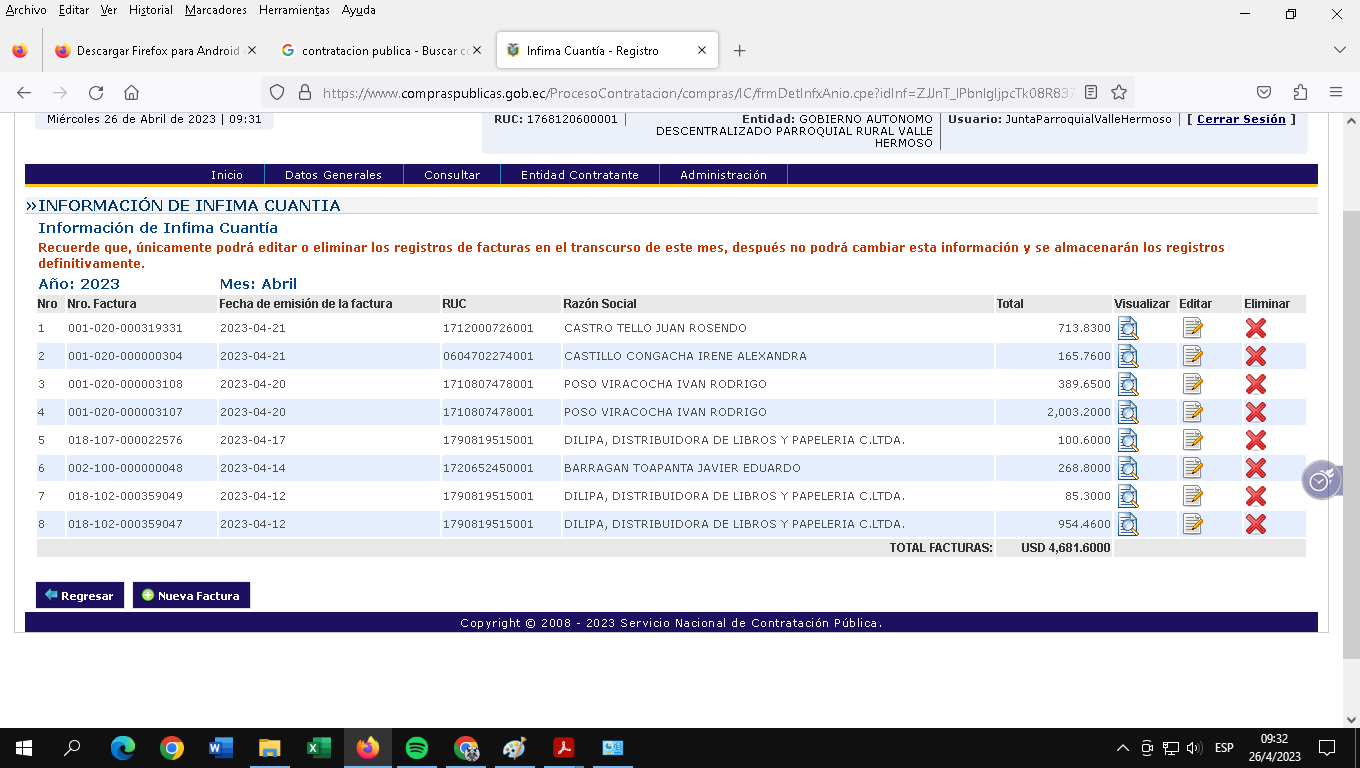Open the Firefox application hamburger menu
Viewport: 1360px width, 768px height.
1335,93
